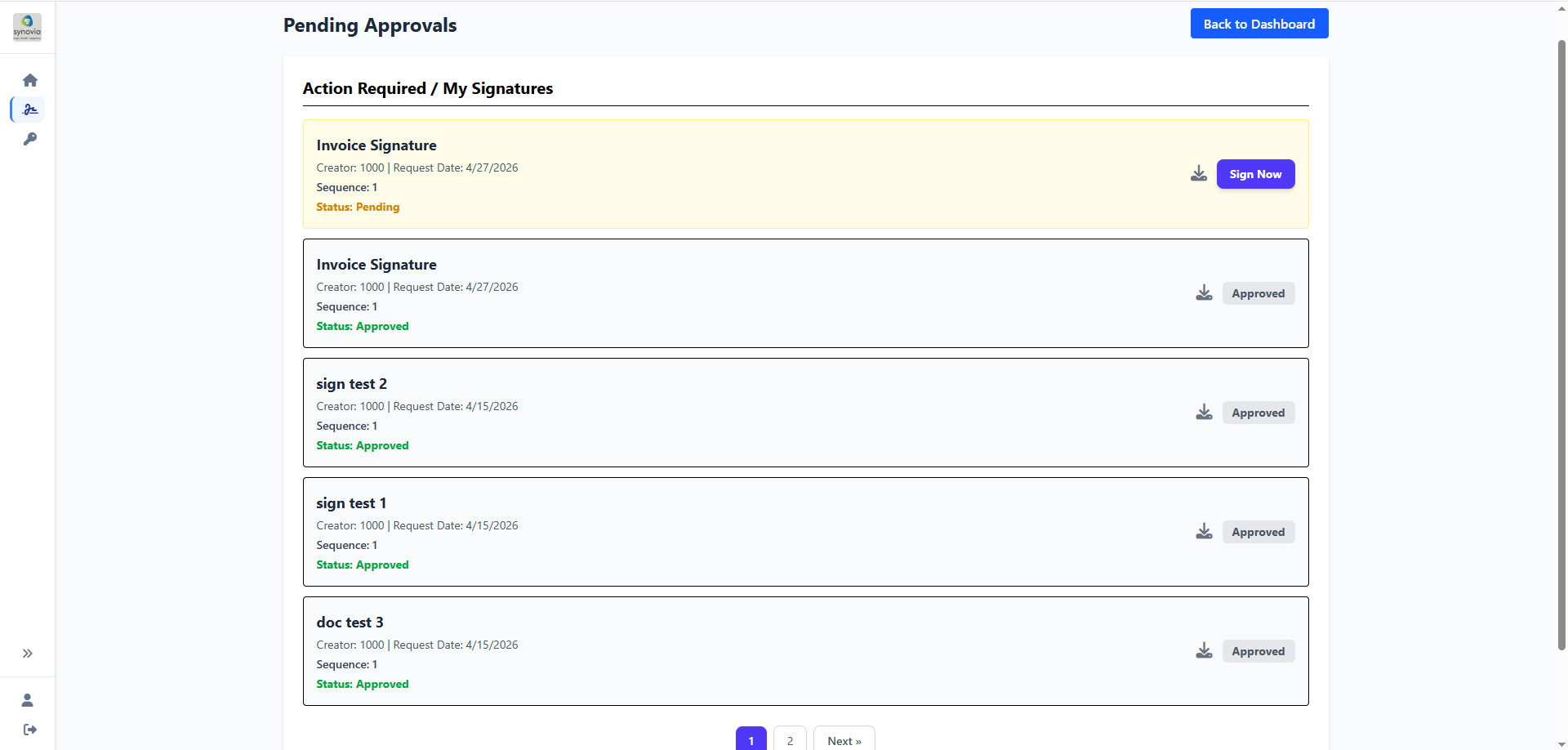Click 'Status: Approved' on sign test 2

tap(363, 445)
